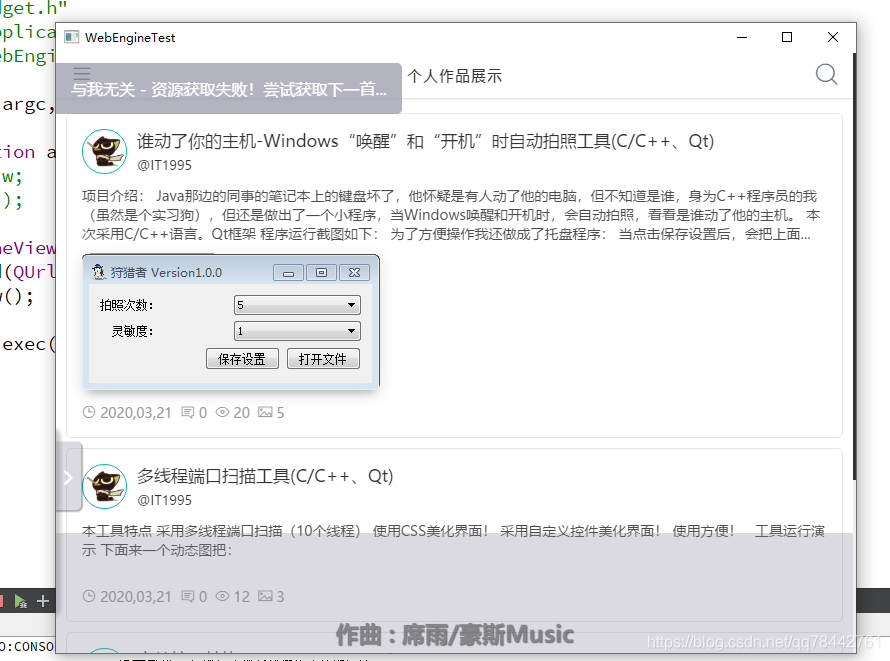Click the eye view-count icon showing 20
Screen dimensions: 890x661
tap(221, 412)
